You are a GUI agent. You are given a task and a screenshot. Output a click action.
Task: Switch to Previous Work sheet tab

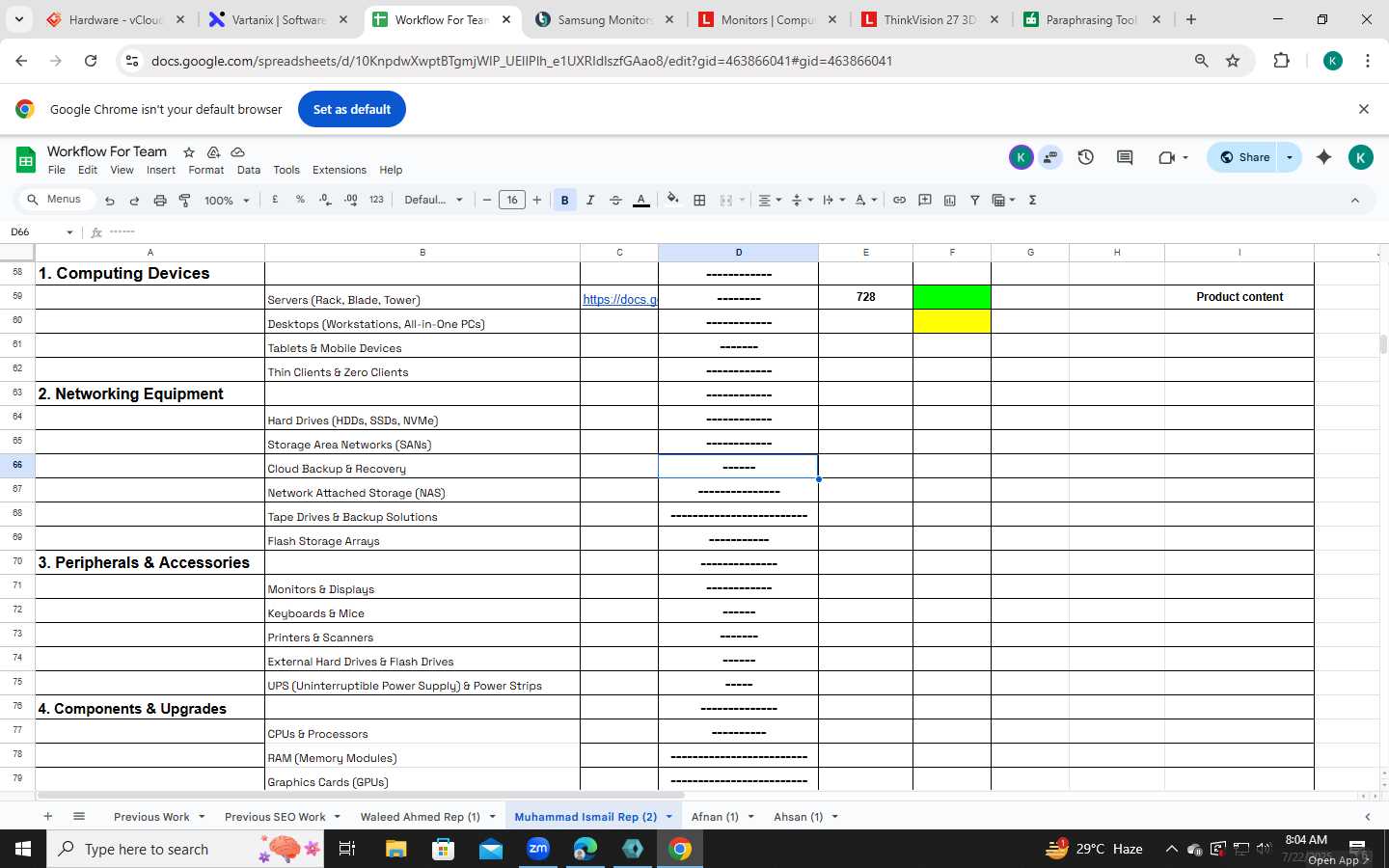pyautogui.click(x=151, y=817)
